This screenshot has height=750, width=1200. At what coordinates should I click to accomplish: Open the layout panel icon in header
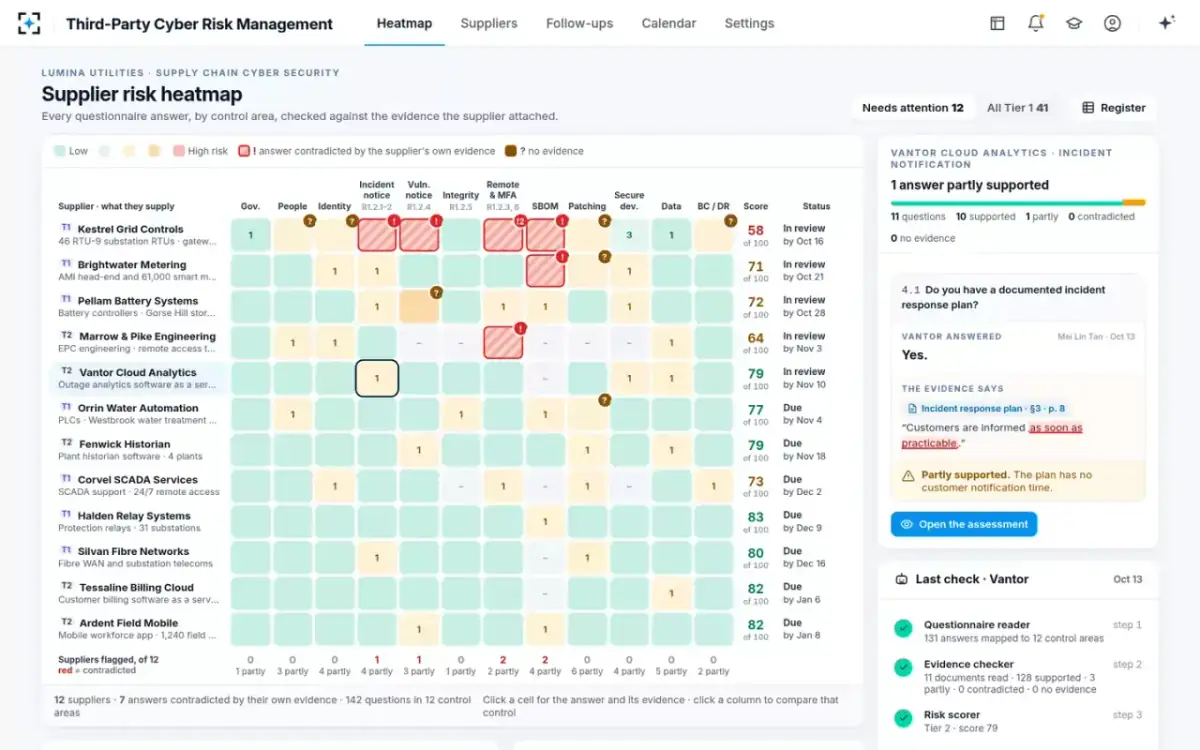click(x=997, y=23)
